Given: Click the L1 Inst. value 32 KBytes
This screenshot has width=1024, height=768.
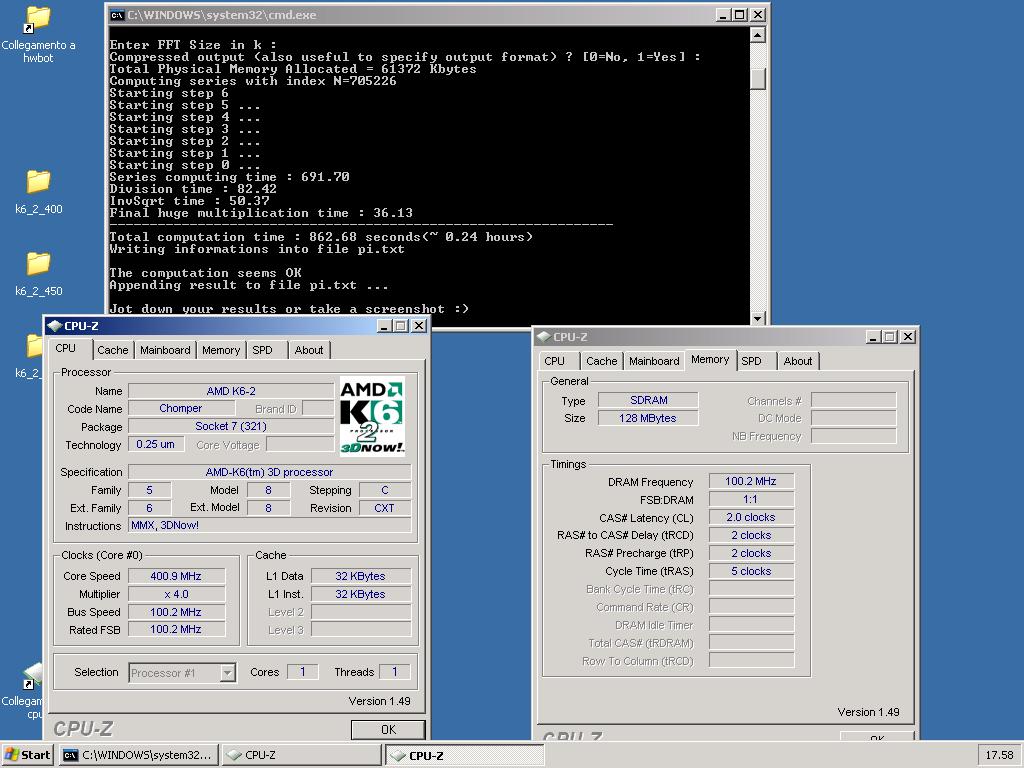Looking at the screenshot, I should (x=360, y=594).
